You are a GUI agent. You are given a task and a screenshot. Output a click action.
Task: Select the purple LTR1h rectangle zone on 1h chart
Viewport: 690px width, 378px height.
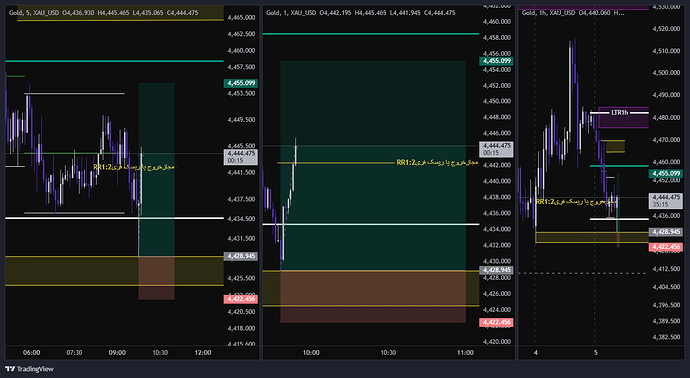[x=623, y=117]
